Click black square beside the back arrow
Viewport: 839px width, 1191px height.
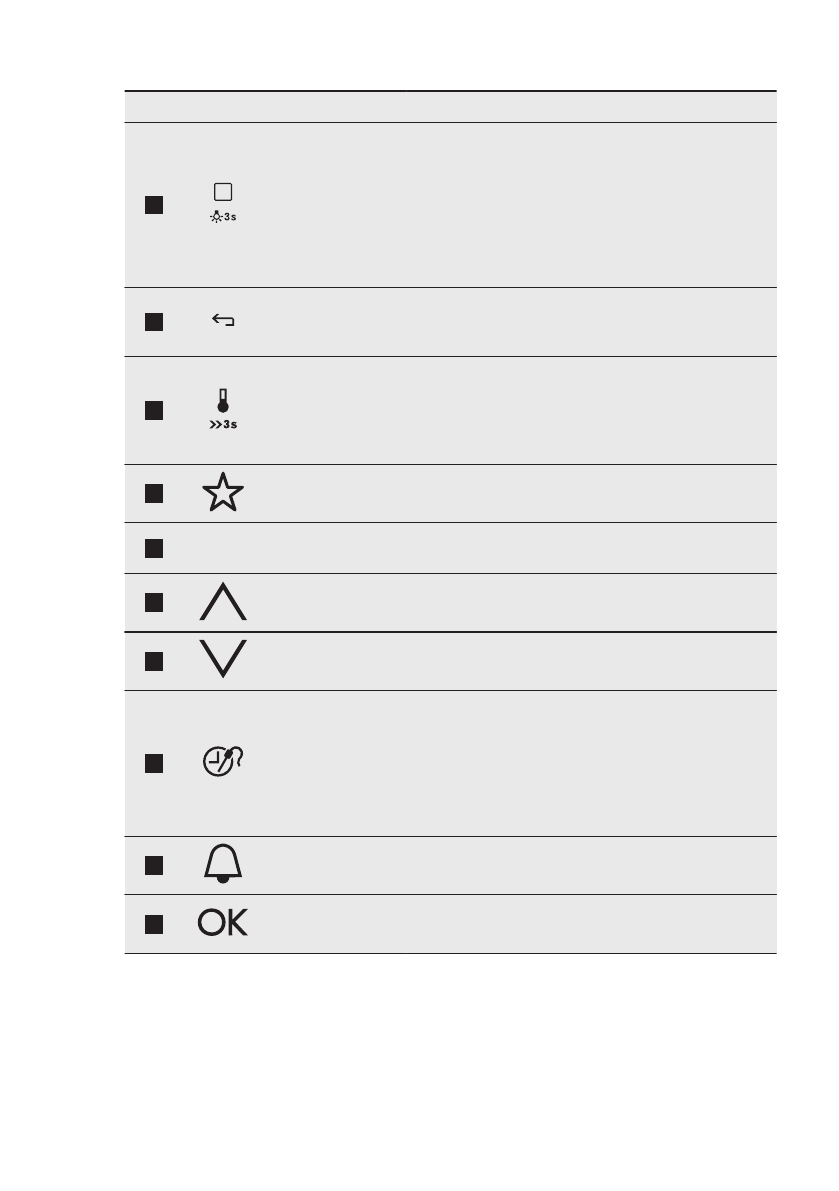click(x=153, y=322)
